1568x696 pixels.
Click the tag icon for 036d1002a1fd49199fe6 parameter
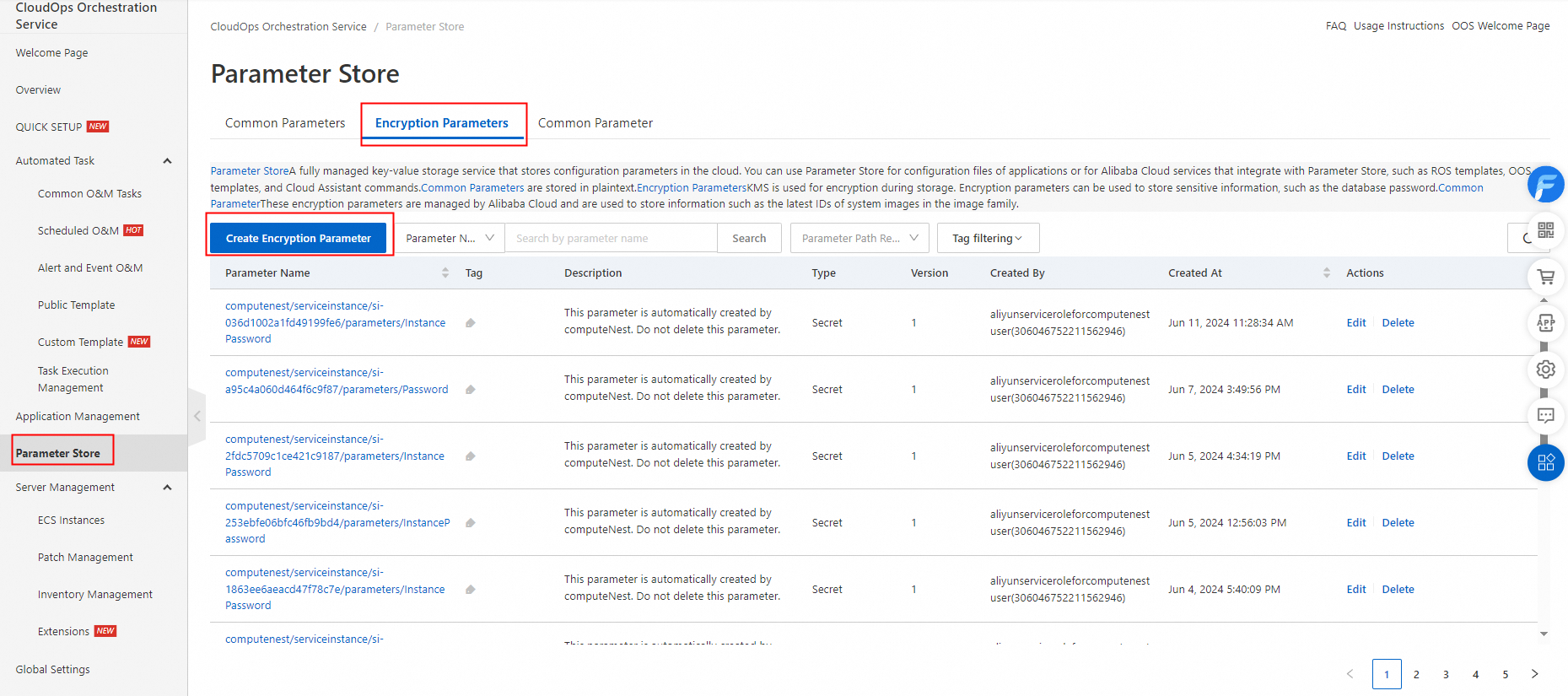coord(471,323)
